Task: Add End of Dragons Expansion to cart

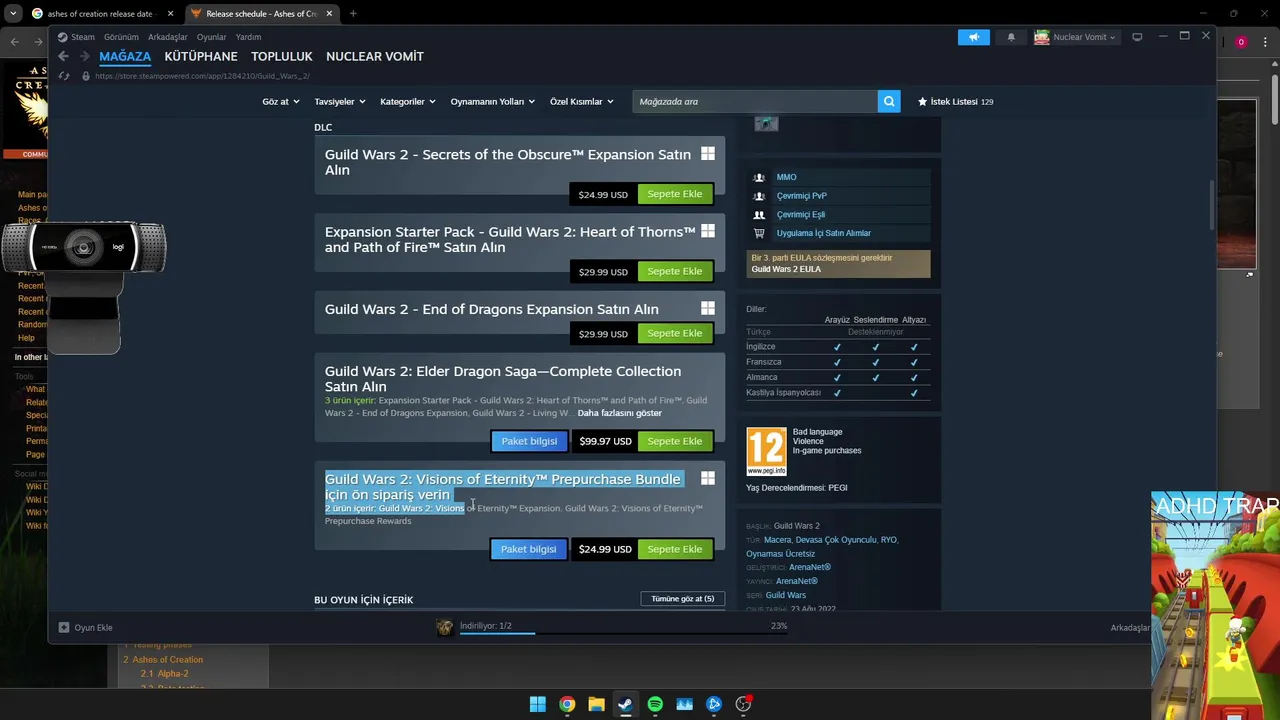Action: [675, 333]
